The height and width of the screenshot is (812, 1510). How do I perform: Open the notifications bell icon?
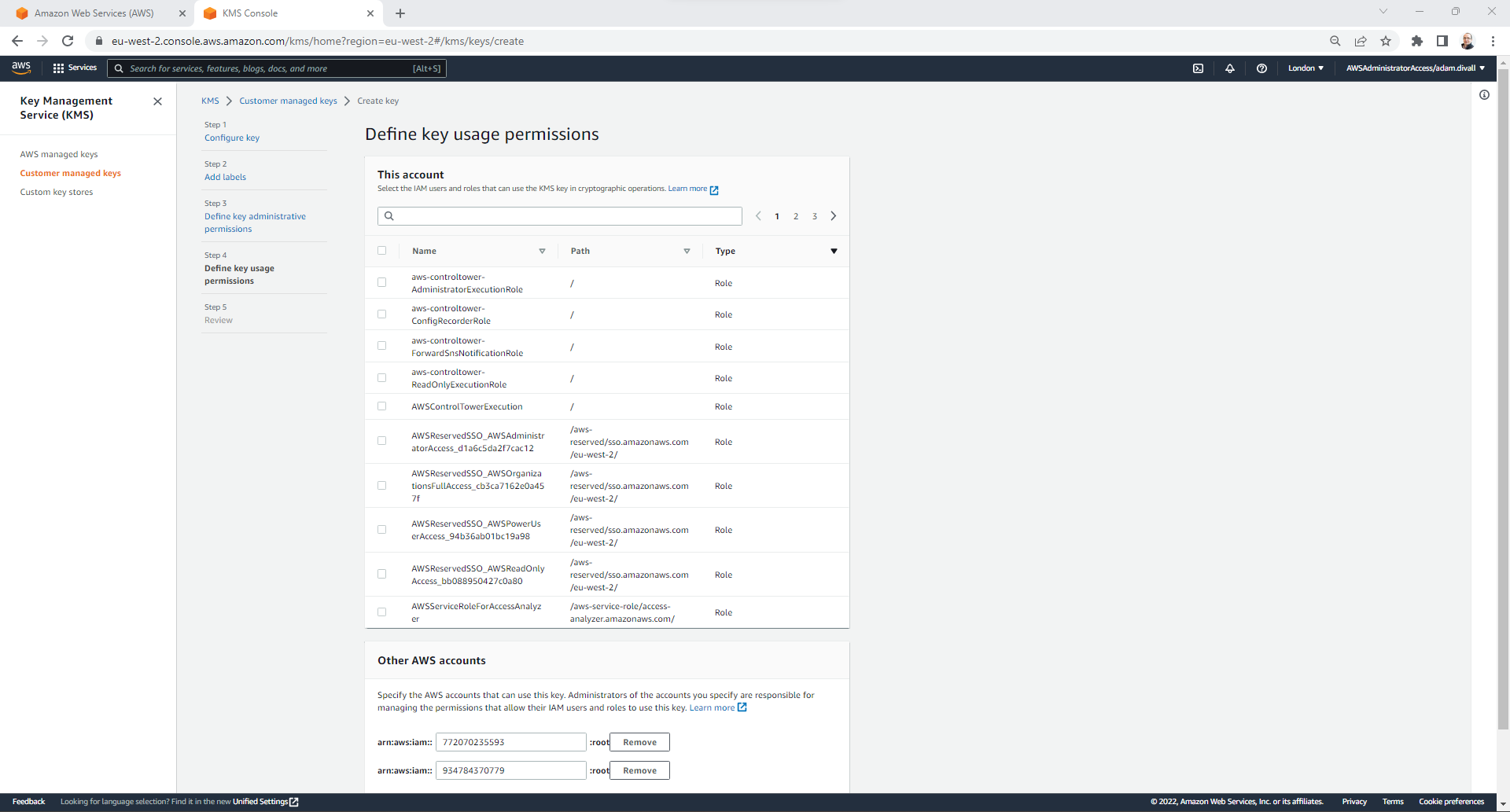(1230, 68)
